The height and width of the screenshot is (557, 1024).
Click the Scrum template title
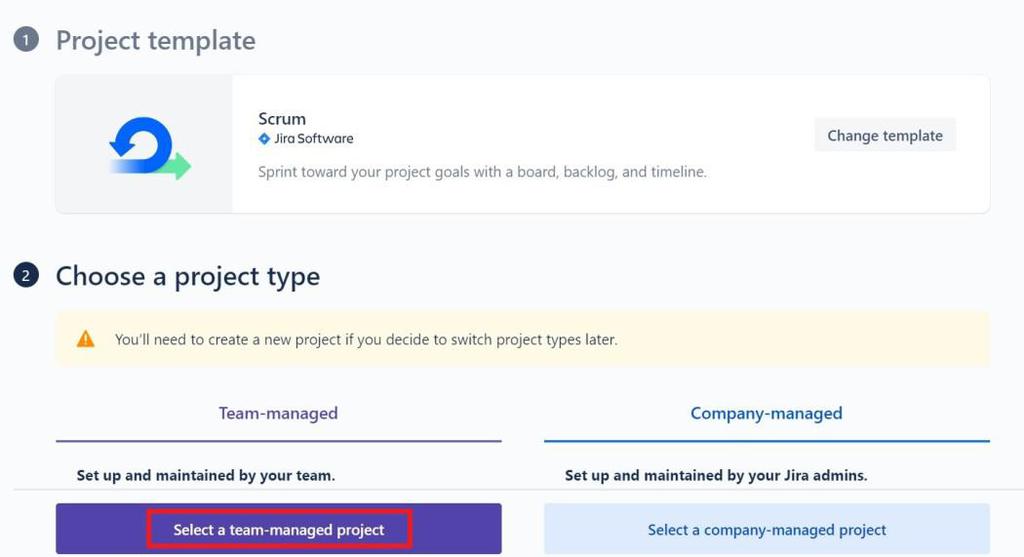pyautogui.click(x=282, y=118)
